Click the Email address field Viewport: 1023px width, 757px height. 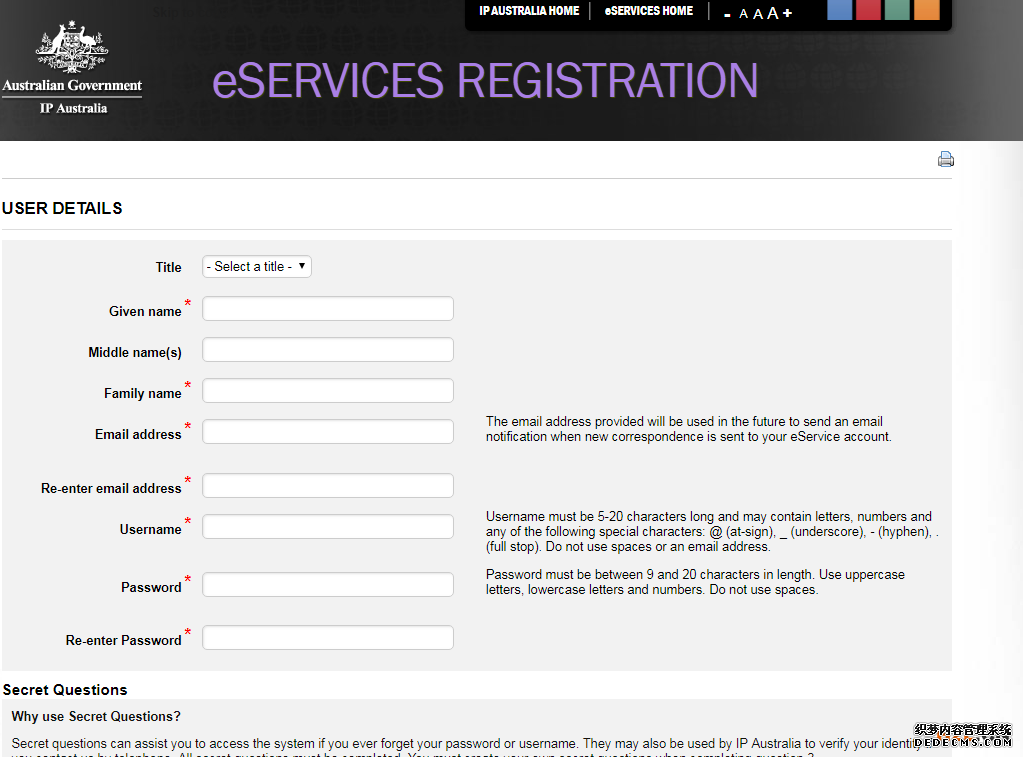point(328,432)
